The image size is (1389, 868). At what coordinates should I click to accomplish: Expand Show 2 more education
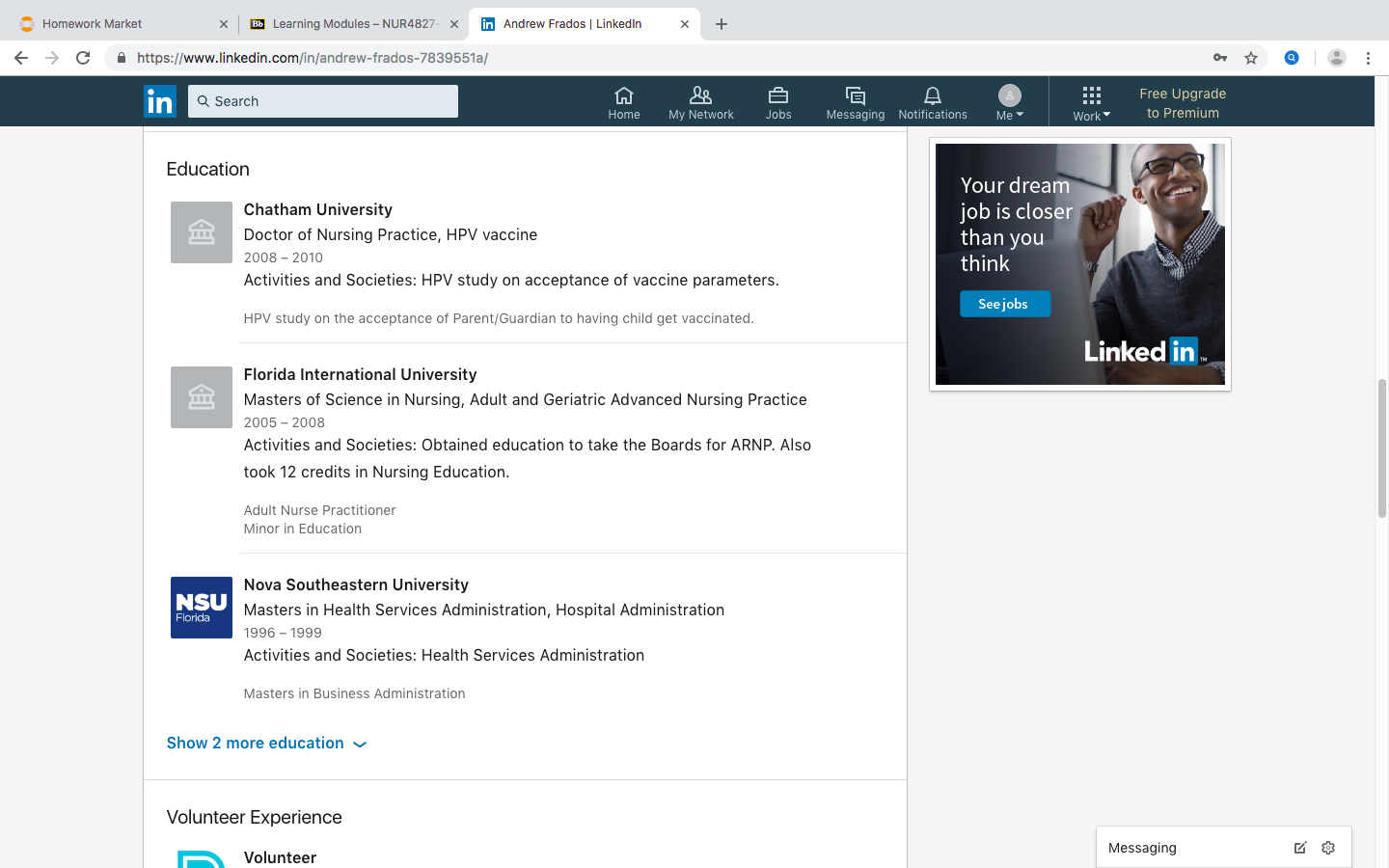click(x=266, y=743)
